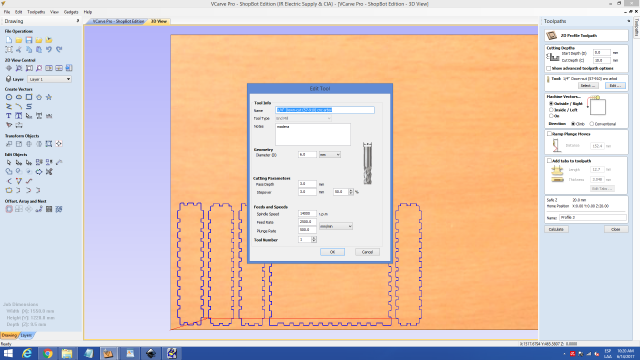Screen dimensions: 640x360
Task: Select the Draw S-curve tool
Action: click(29, 107)
